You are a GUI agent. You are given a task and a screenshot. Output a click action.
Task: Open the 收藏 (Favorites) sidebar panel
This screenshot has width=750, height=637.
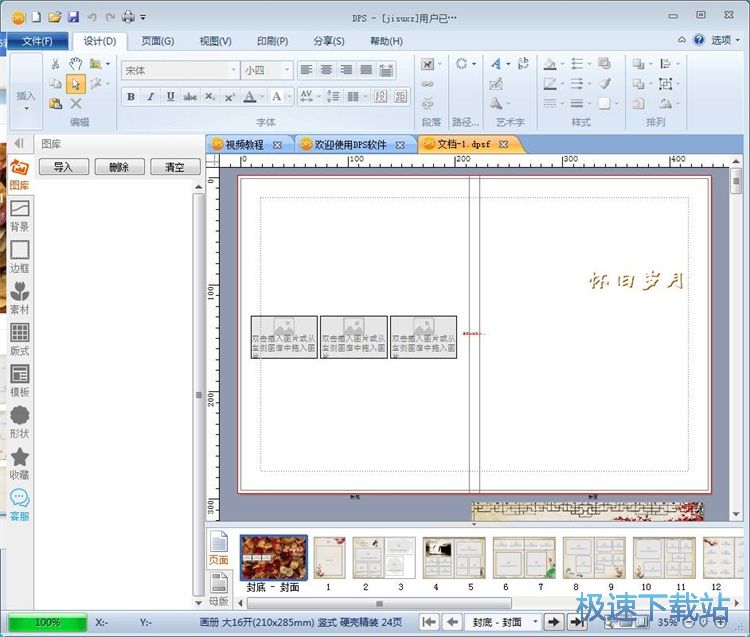(19, 463)
